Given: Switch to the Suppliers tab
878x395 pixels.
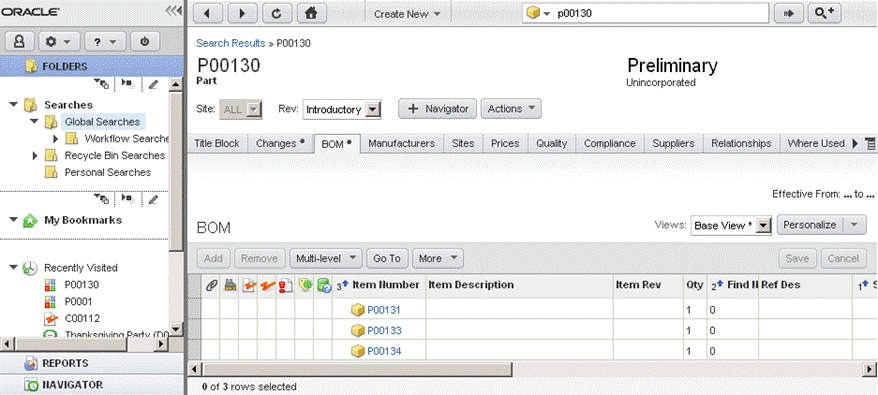Looking at the screenshot, I should click(673, 143).
